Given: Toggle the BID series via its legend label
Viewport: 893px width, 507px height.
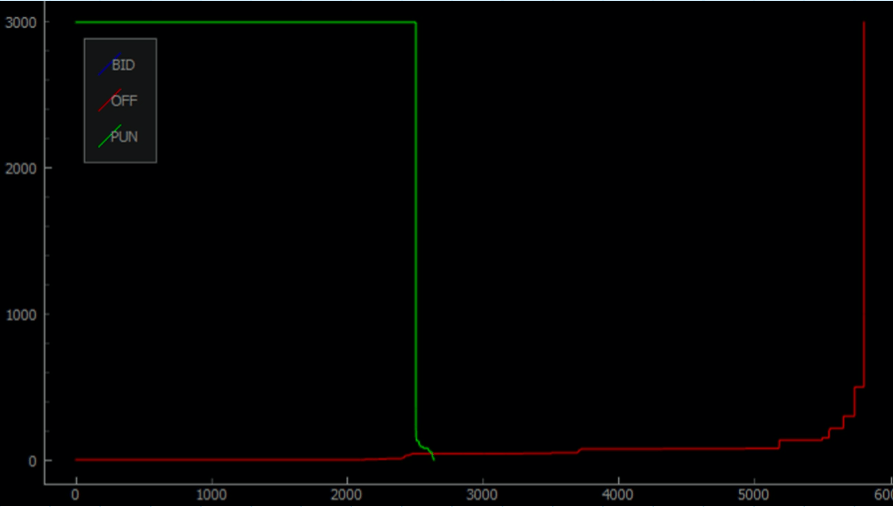Looking at the screenshot, I should tap(124, 65).
